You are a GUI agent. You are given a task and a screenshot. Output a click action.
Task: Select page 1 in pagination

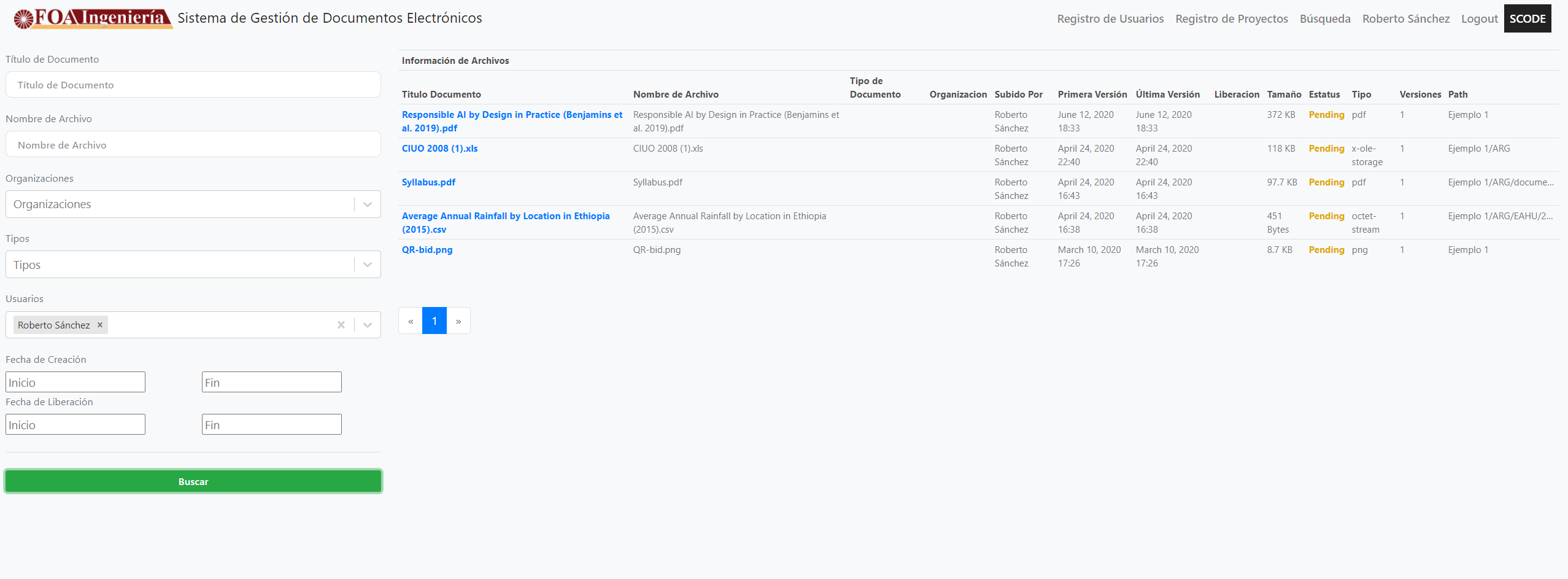(434, 321)
